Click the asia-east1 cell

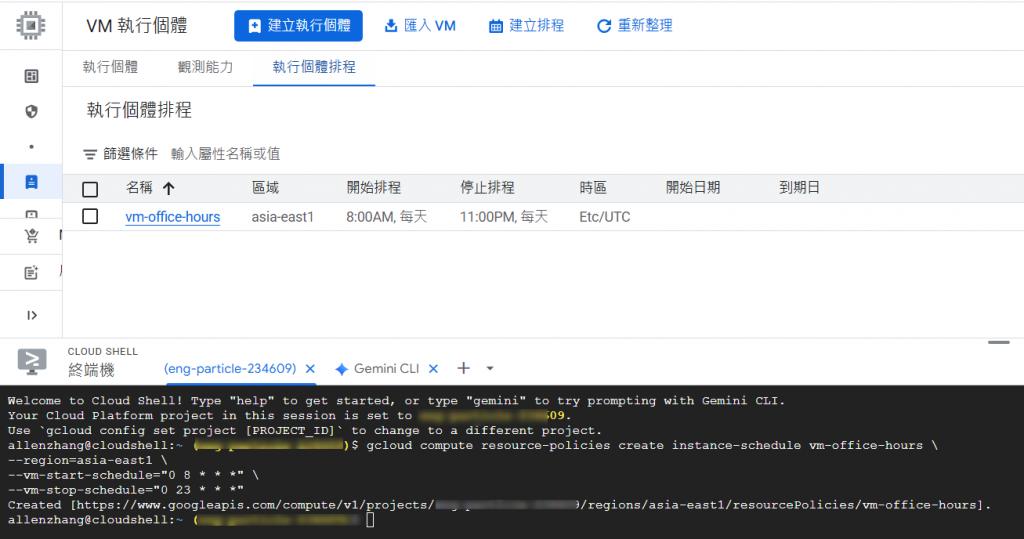[x=283, y=217]
